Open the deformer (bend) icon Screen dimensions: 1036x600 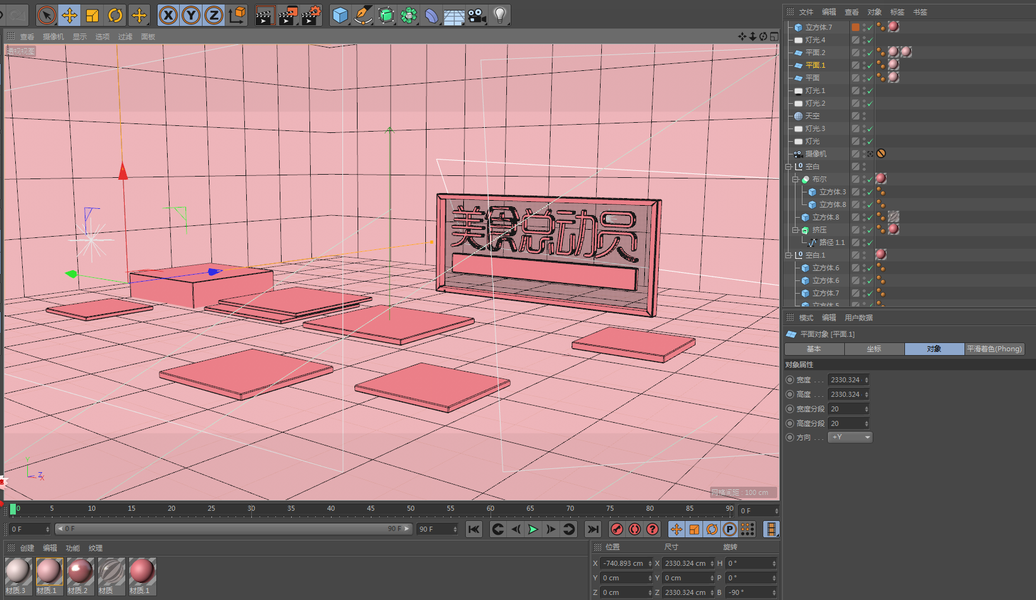(x=431, y=15)
